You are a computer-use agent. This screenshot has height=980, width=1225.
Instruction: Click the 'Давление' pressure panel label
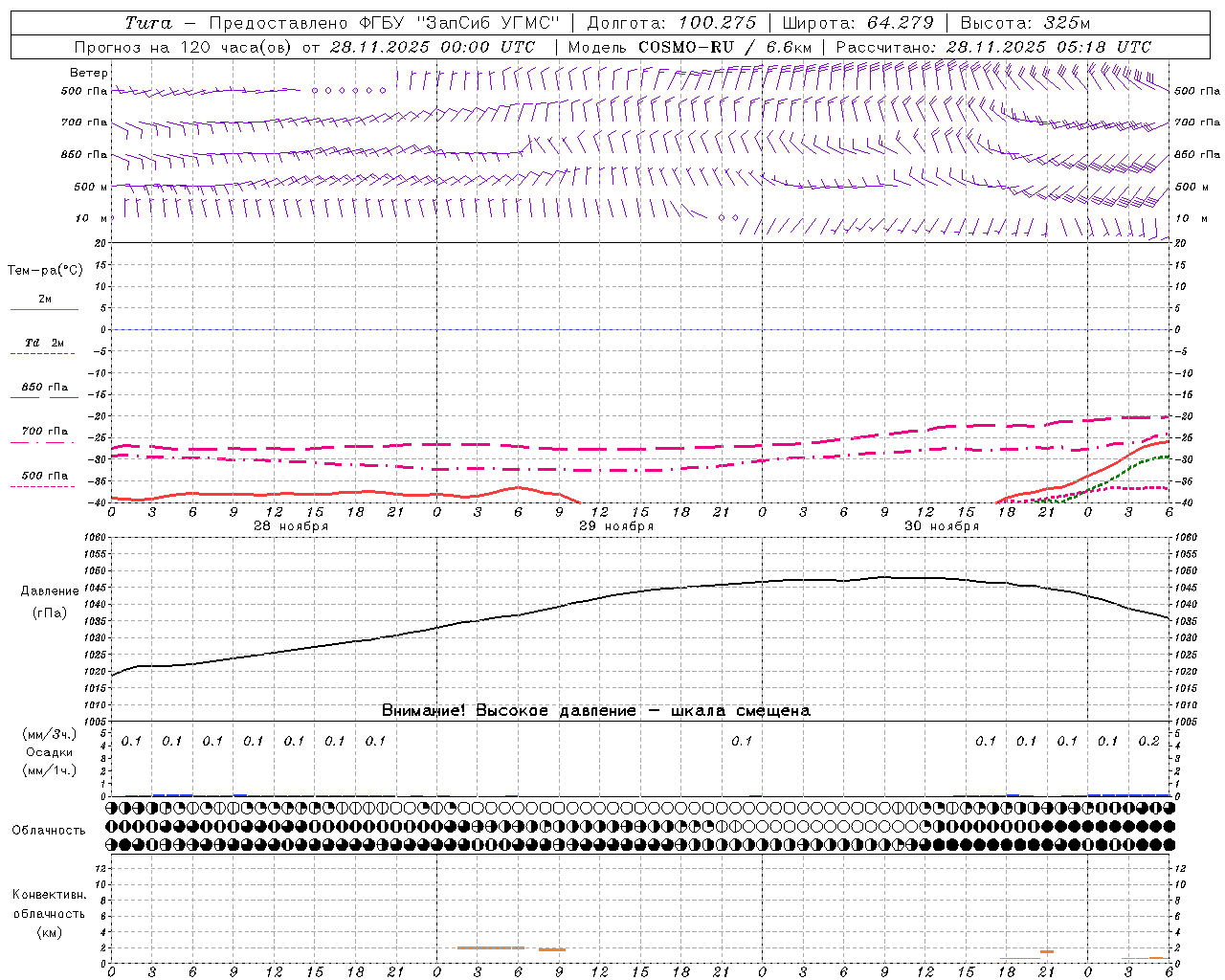50,591
